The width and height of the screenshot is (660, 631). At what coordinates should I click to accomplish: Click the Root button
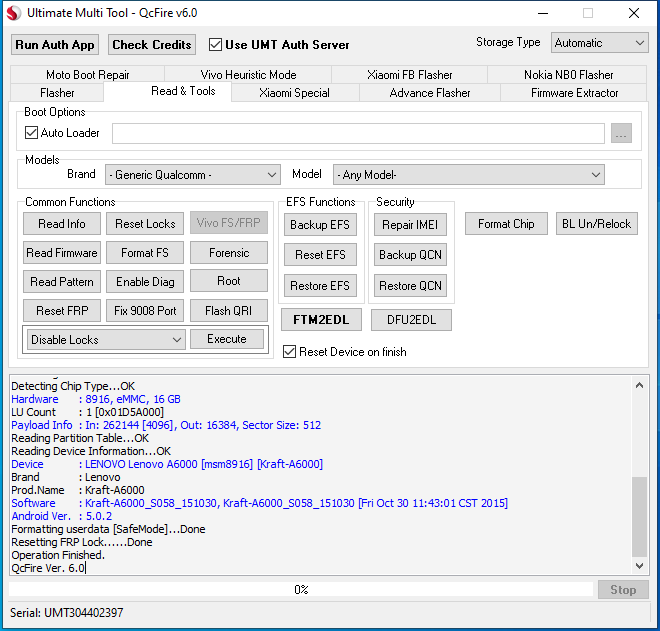[x=229, y=281]
